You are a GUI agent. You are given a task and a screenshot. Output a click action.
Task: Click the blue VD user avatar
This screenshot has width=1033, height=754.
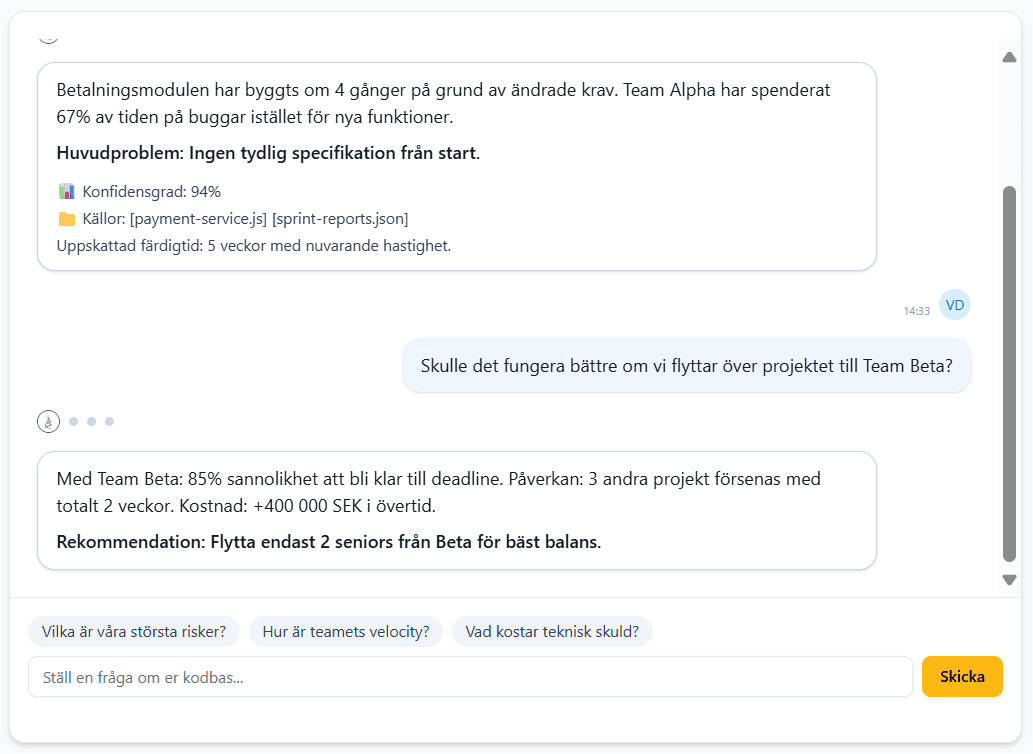pos(954,304)
